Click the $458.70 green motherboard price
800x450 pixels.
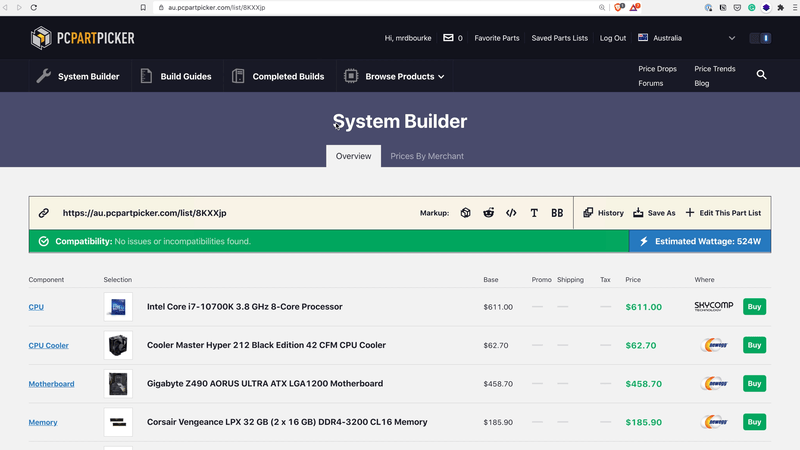tap(643, 384)
